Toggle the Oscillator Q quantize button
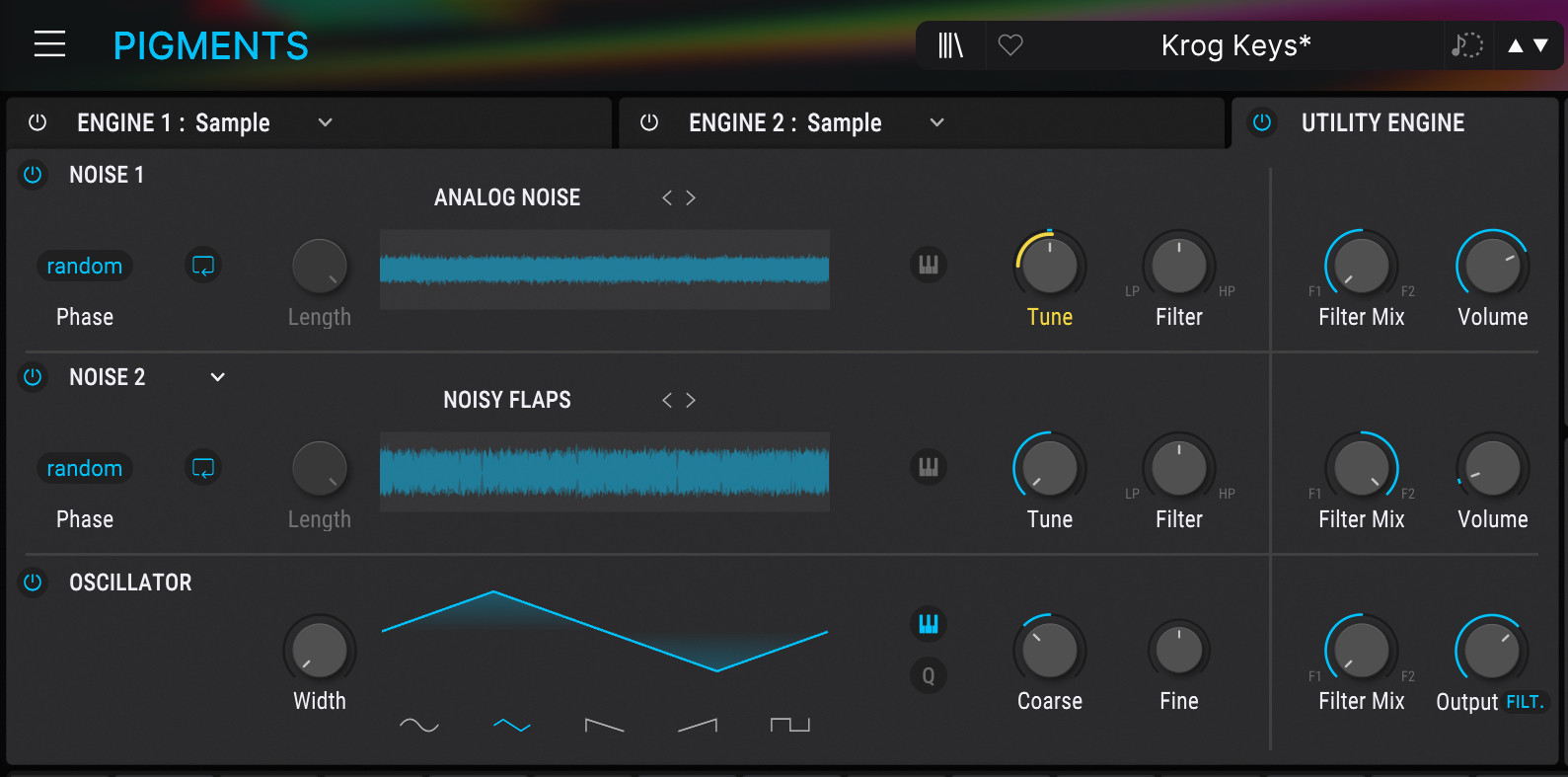Screen dimensions: 1568x777 click(929, 676)
